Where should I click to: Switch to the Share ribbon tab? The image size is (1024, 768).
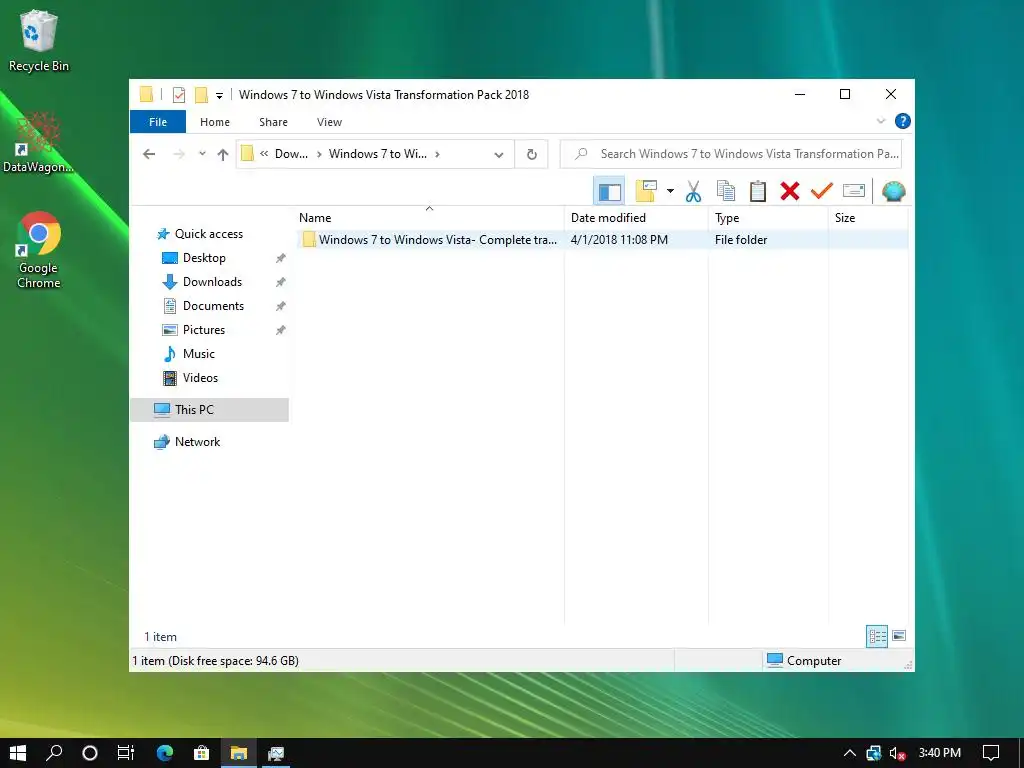273,122
